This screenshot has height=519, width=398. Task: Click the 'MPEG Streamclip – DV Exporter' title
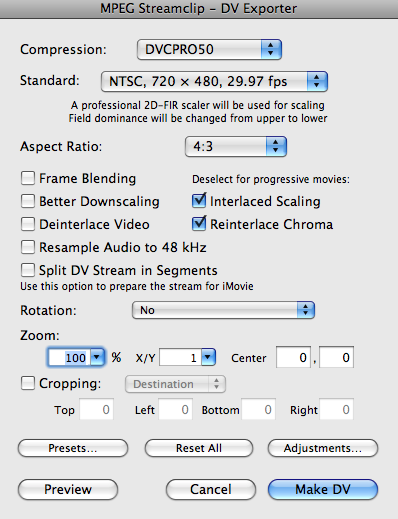[x=199, y=8]
